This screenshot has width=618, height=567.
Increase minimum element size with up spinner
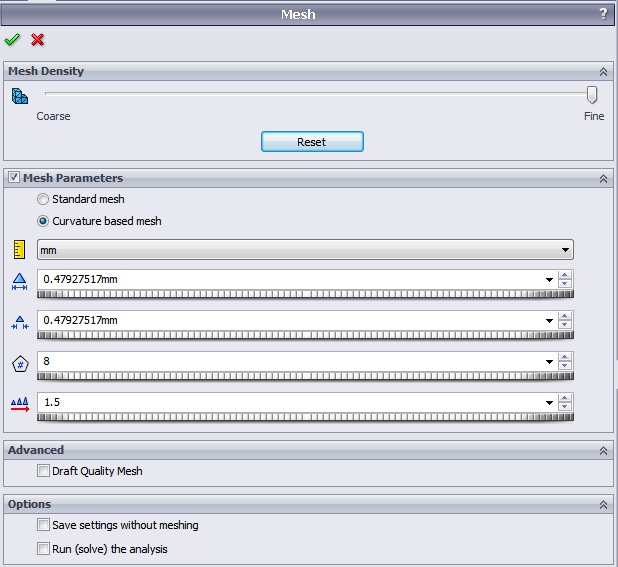[565, 316]
